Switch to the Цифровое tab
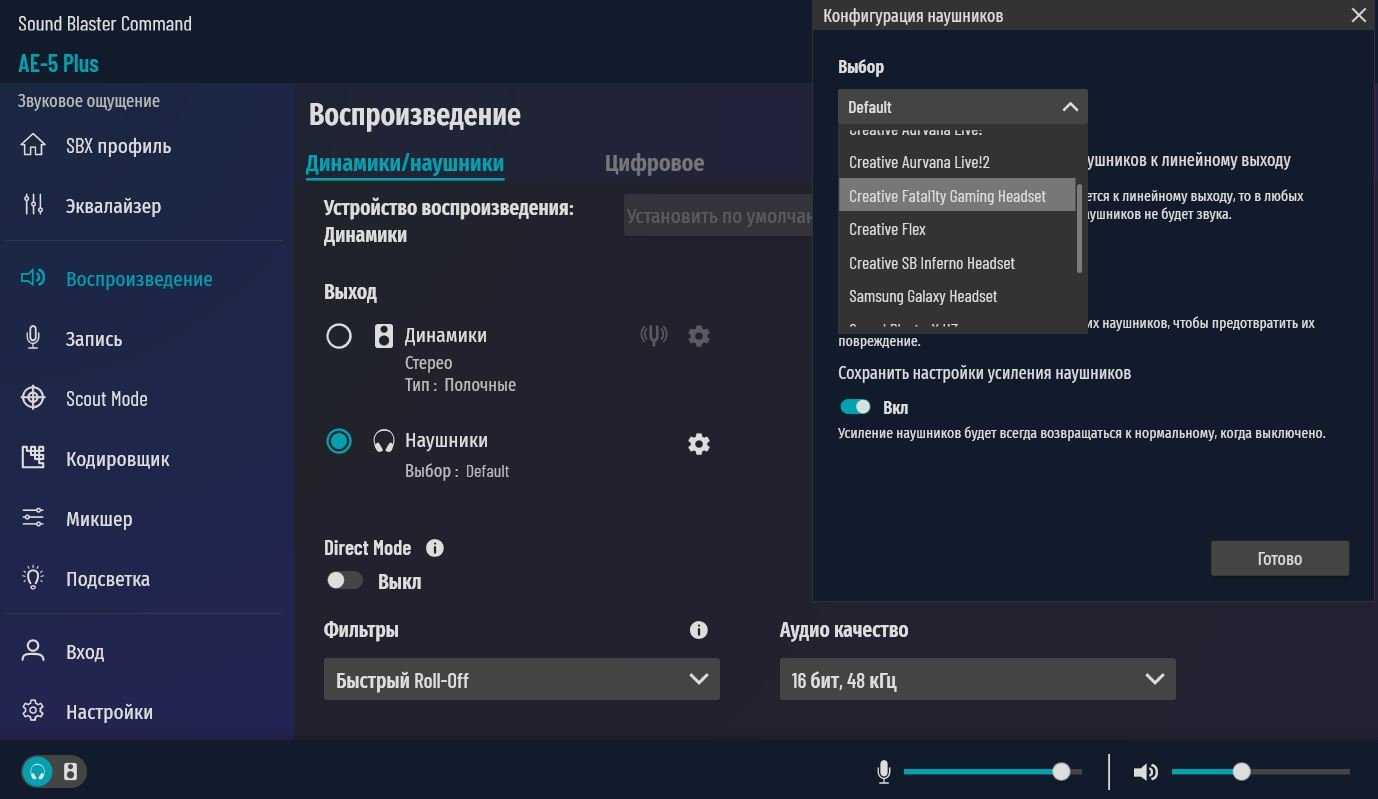The width and height of the screenshot is (1378, 799). (x=654, y=163)
